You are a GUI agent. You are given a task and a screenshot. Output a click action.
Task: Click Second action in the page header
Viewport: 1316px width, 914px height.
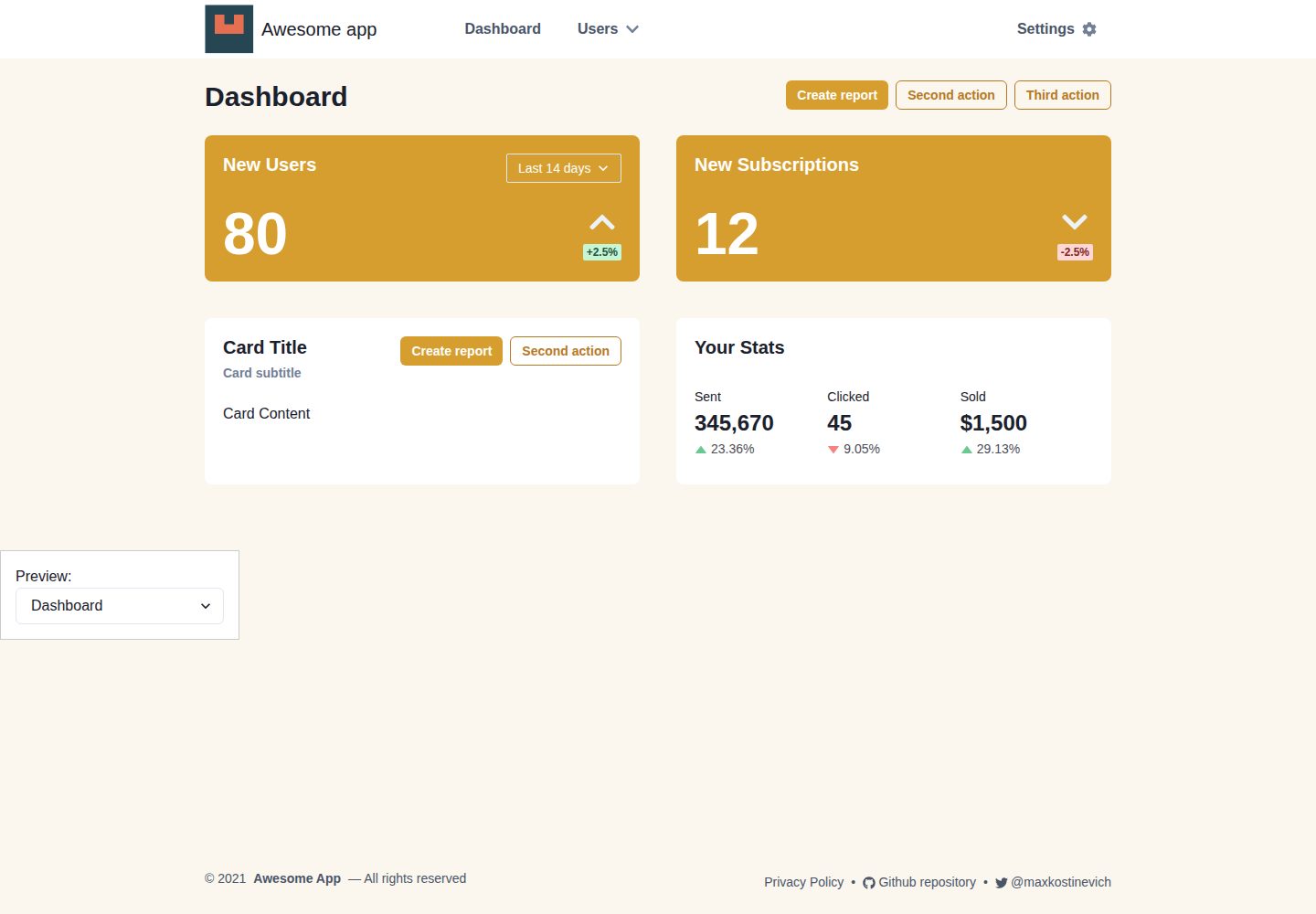pyautogui.click(x=951, y=95)
